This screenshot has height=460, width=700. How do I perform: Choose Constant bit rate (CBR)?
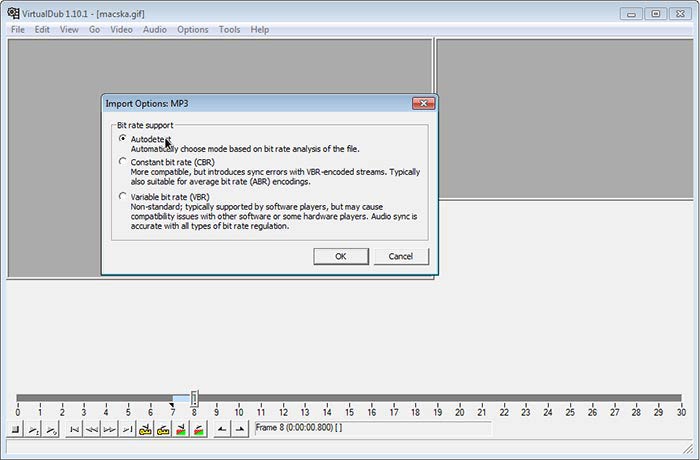tap(123, 161)
